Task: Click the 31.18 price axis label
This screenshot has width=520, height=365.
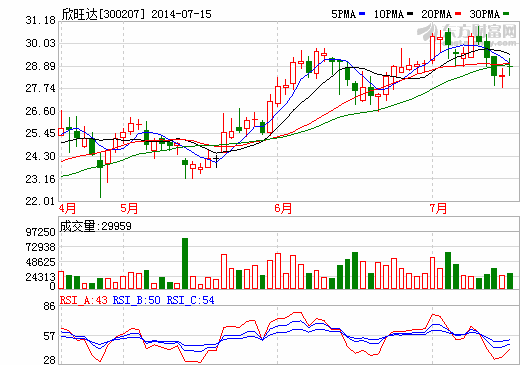Action: [x=40, y=20]
